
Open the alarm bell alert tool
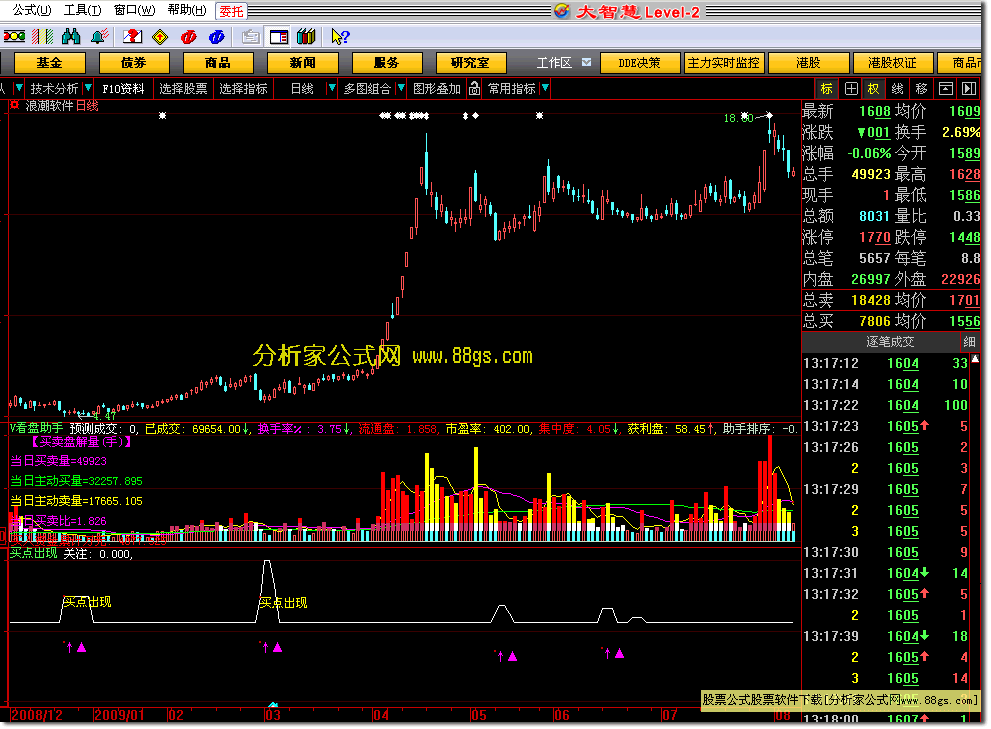pos(100,37)
